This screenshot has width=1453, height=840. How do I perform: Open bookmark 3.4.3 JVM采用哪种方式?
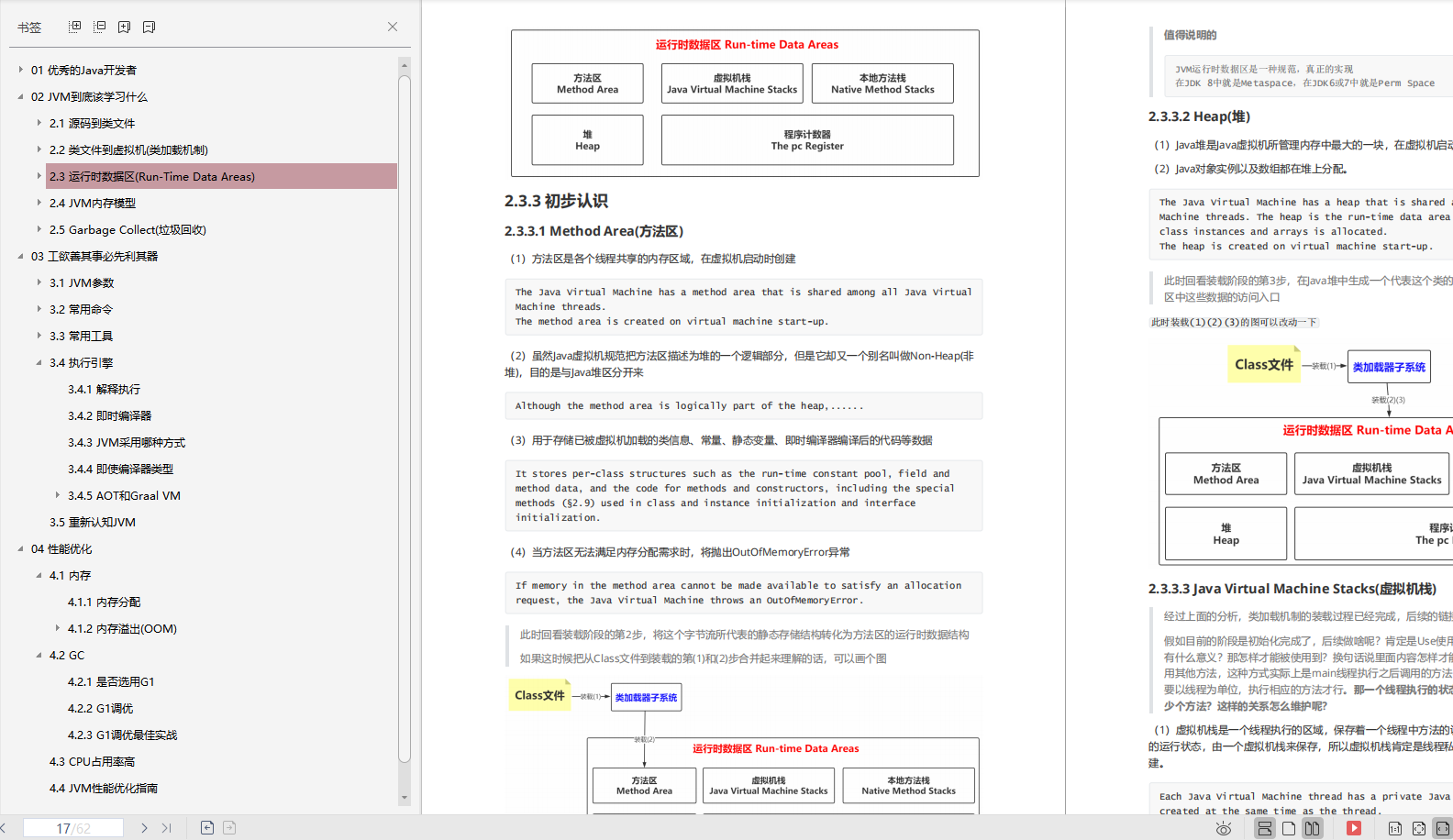pyautogui.click(x=127, y=442)
